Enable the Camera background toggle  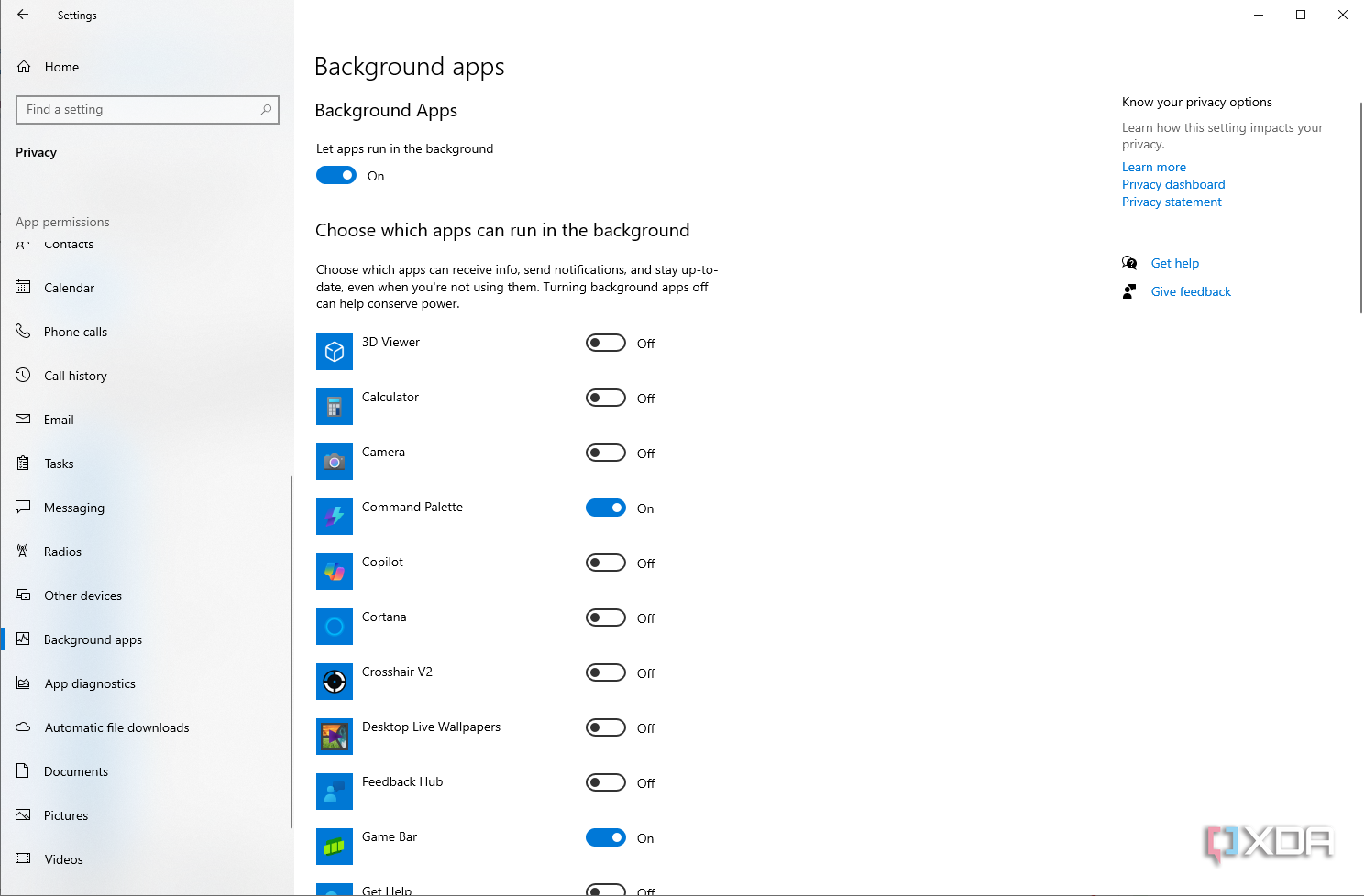tap(606, 453)
